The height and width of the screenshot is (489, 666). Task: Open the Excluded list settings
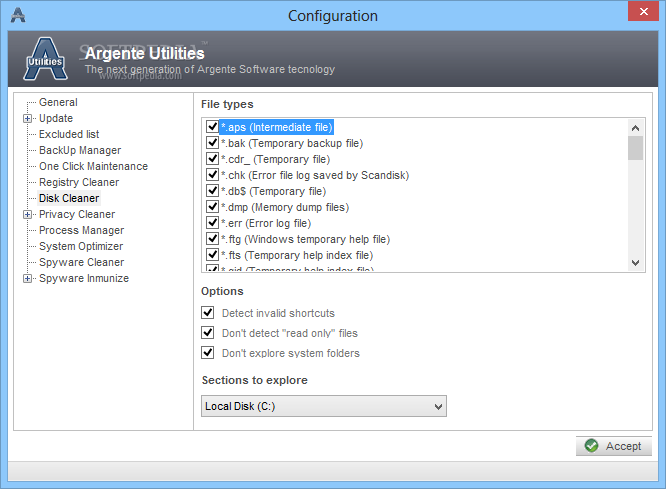(x=69, y=134)
